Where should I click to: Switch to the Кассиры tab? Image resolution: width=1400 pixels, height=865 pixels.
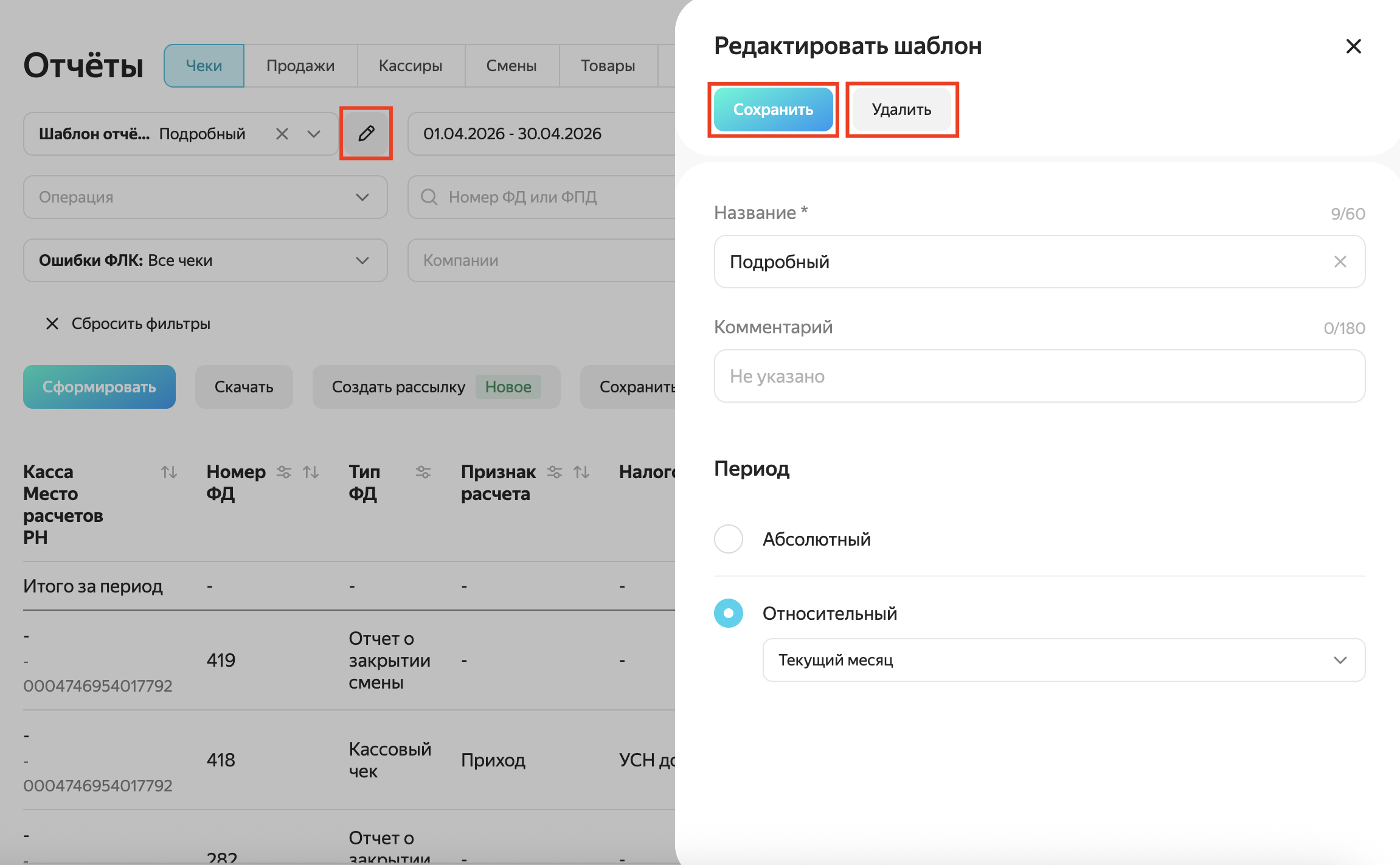pos(411,66)
